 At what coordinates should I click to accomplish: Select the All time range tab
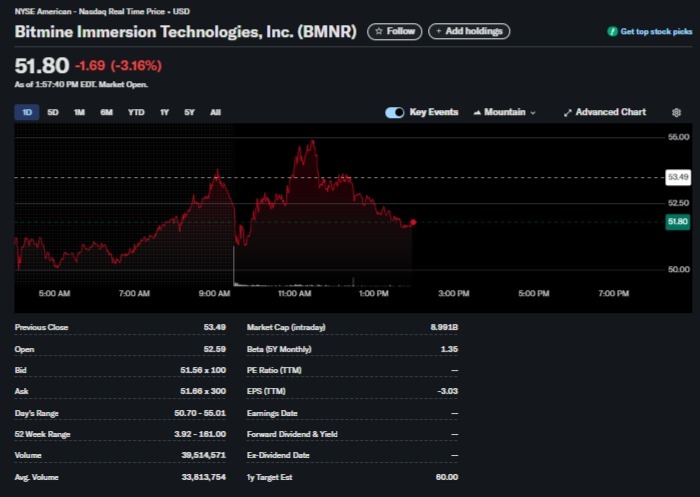click(216, 112)
